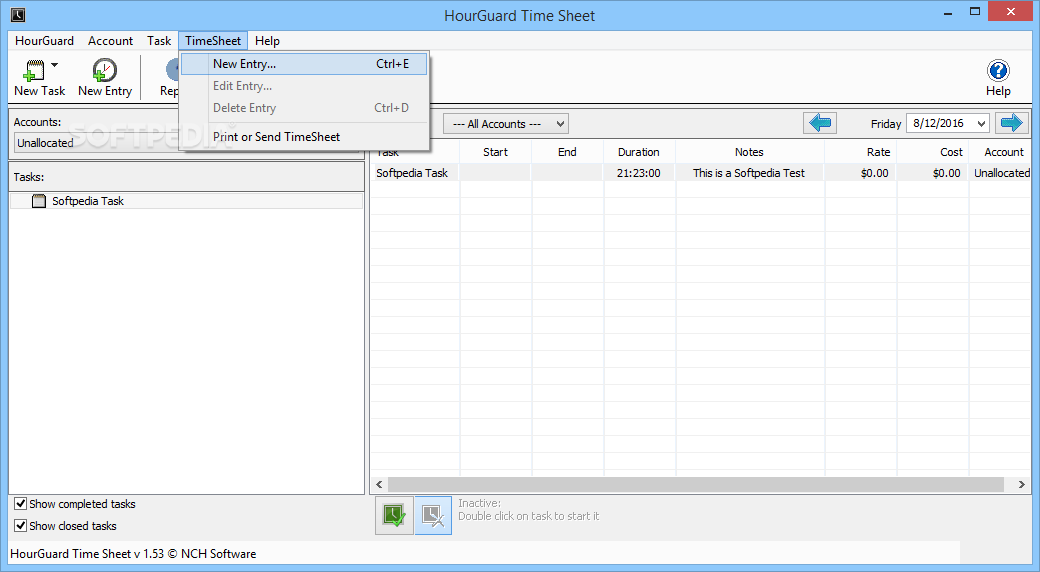This screenshot has width=1040, height=572.
Task: Close the TimeSheet menu
Action: [213, 40]
